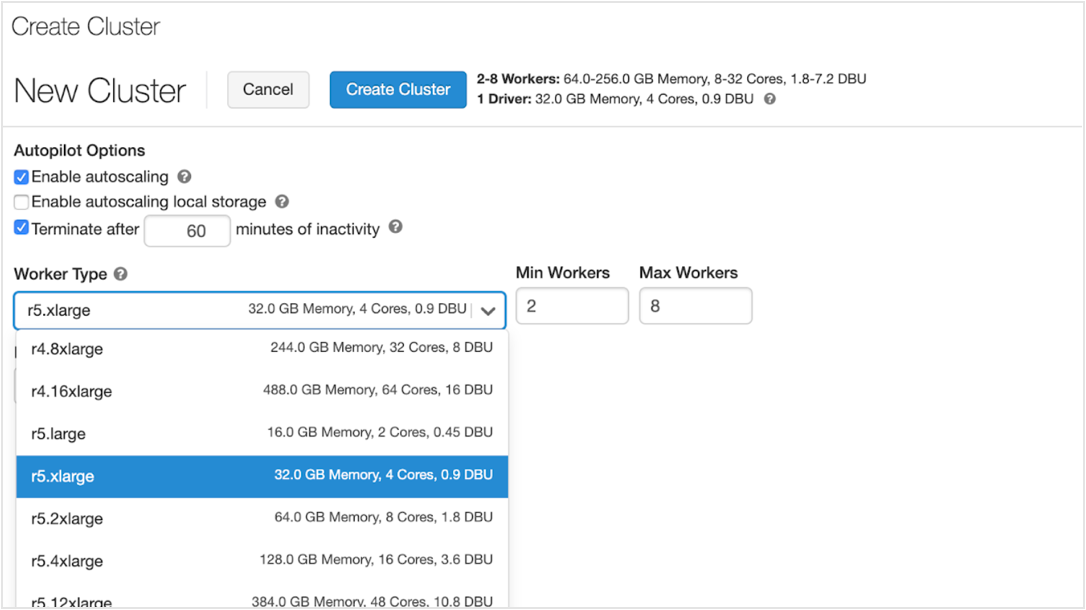Click the Create Cluster button
This screenshot has width=1086, height=610.
click(398, 89)
